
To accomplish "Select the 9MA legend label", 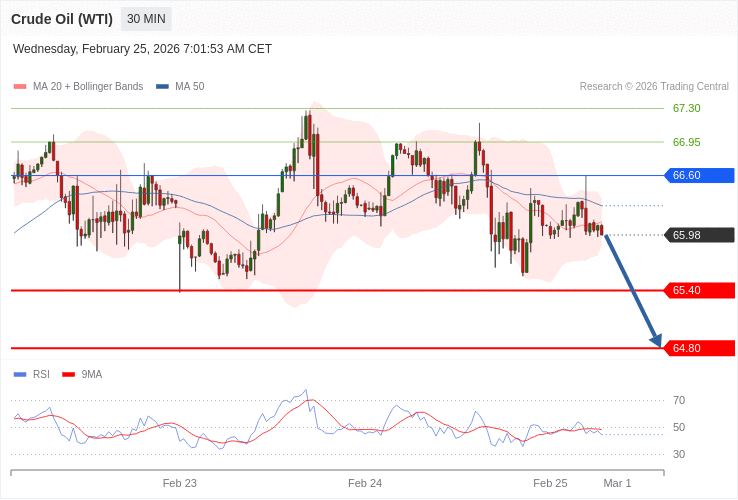I will (x=92, y=375).
